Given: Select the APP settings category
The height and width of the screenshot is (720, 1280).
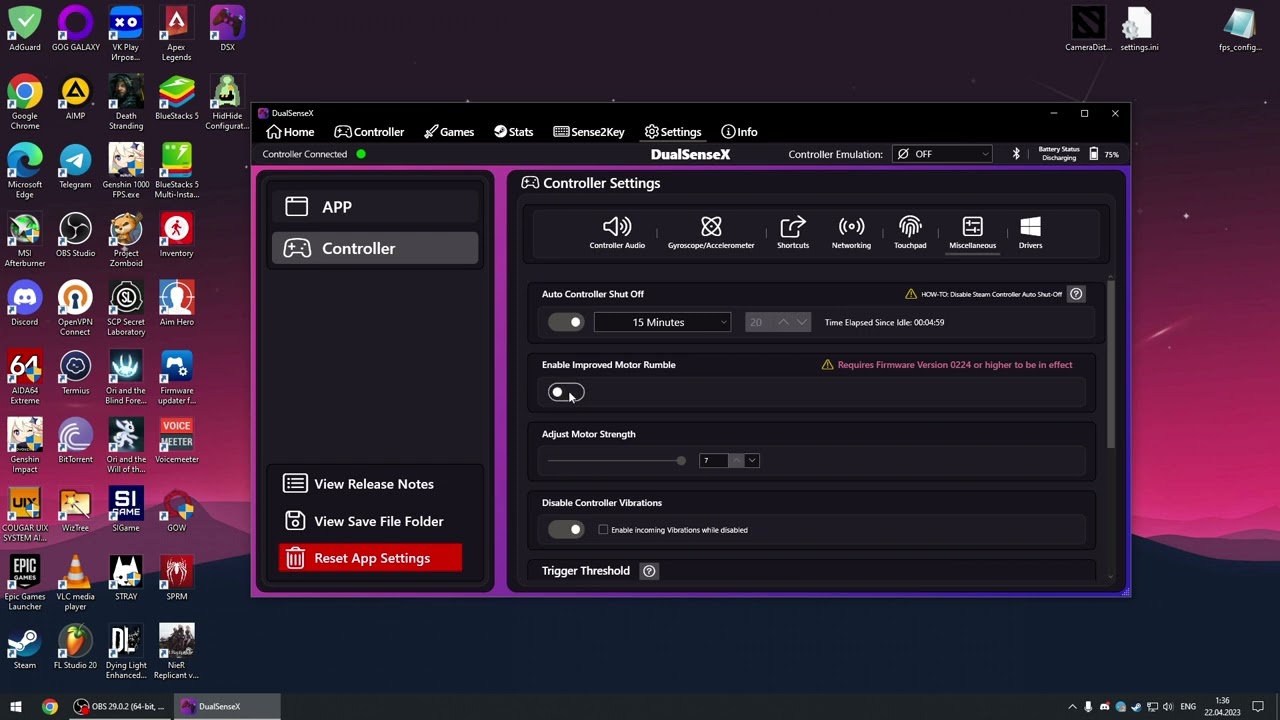Looking at the screenshot, I should pyautogui.click(x=375, y=207).
